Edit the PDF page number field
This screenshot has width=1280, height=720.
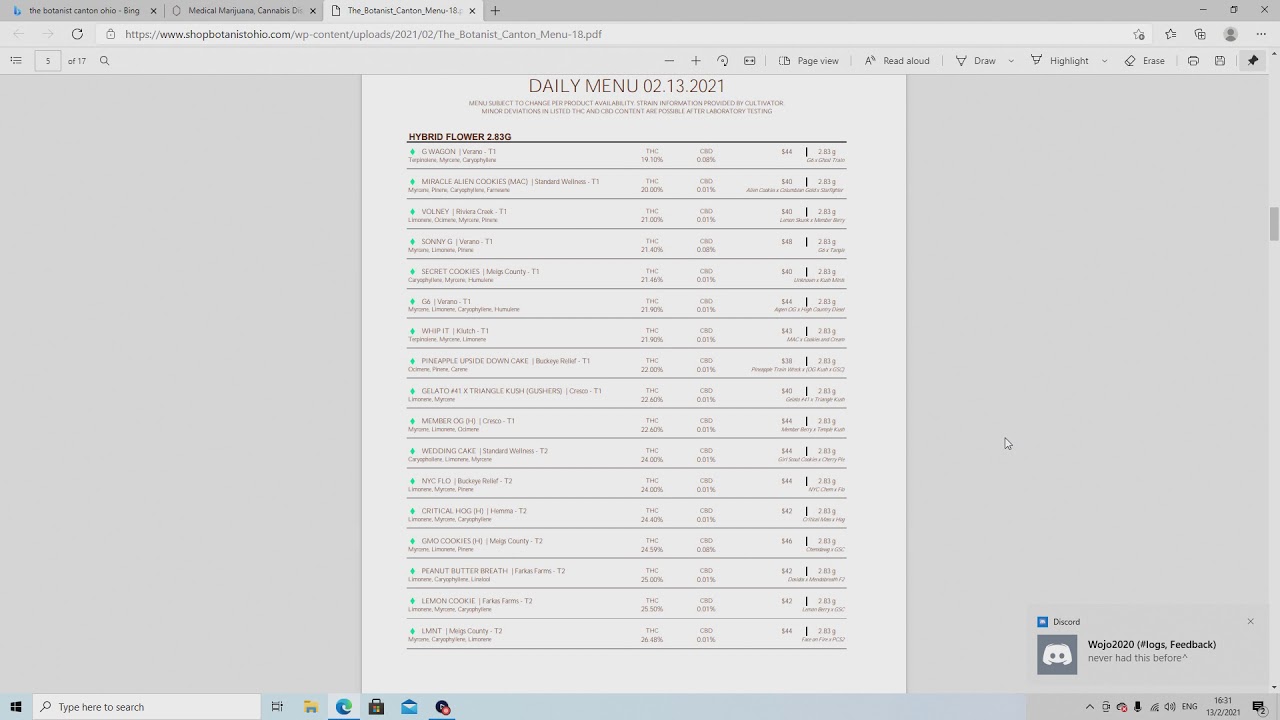click(x=48, y=61)
